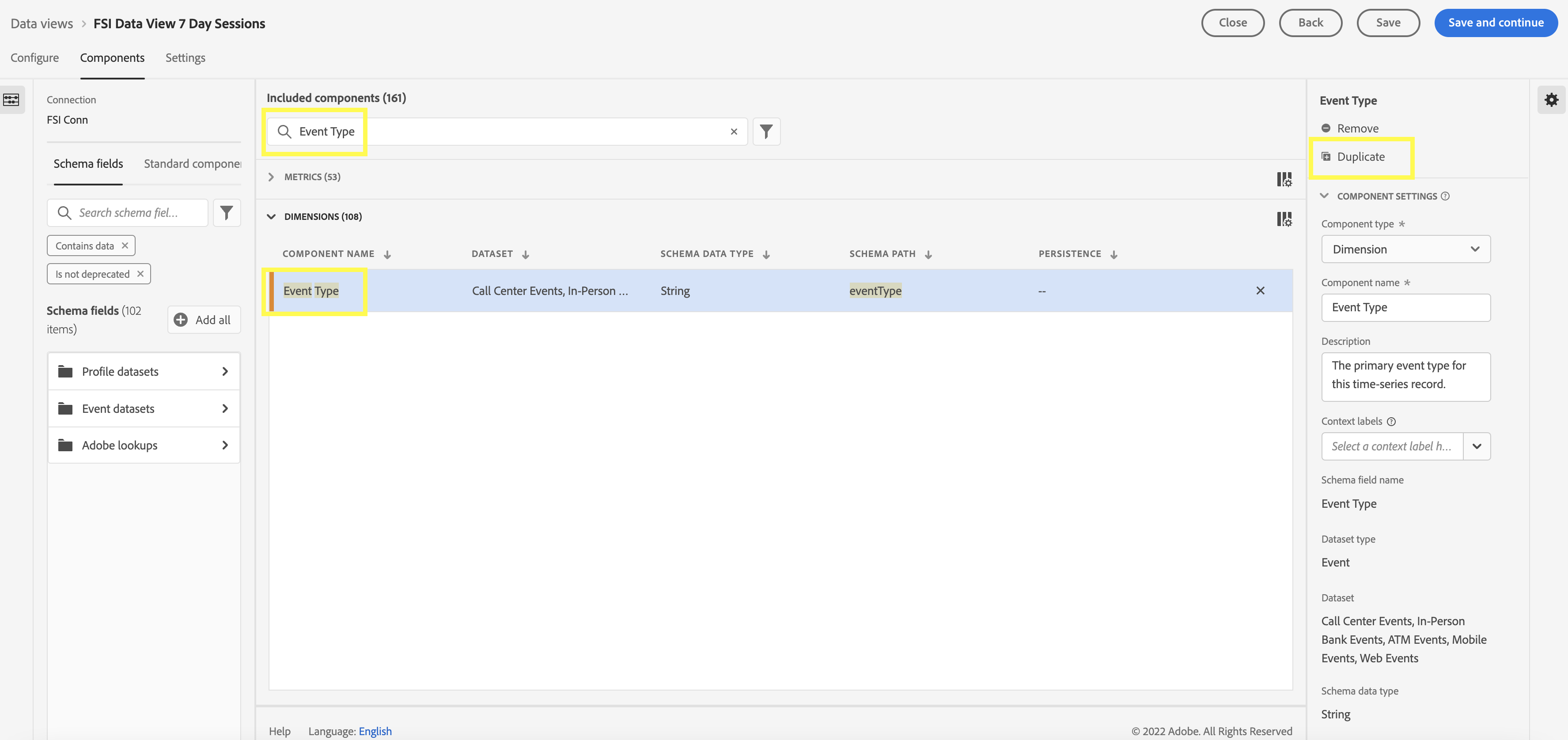Remove the Is not deprecated filter chip
This screenshot has width=1568, height=740.
click(x=140, y=274)
